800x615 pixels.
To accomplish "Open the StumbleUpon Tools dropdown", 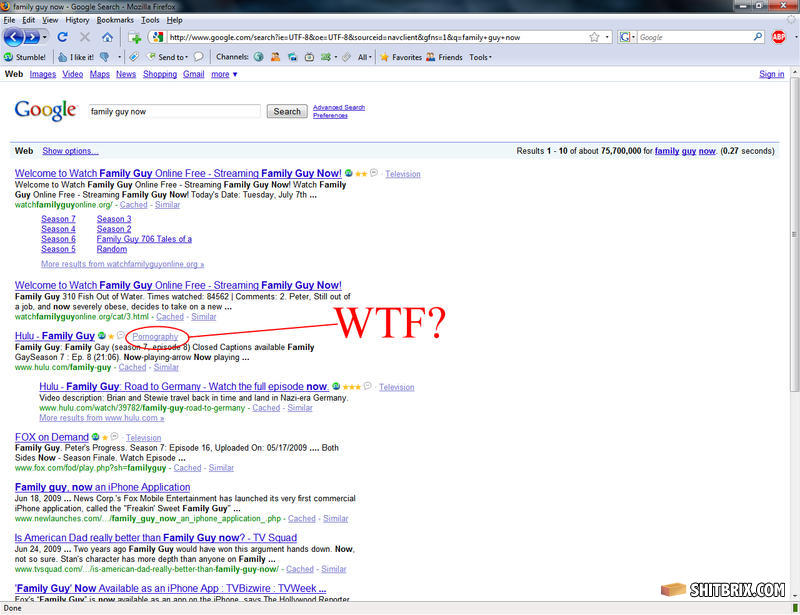I will coord(481,57).
